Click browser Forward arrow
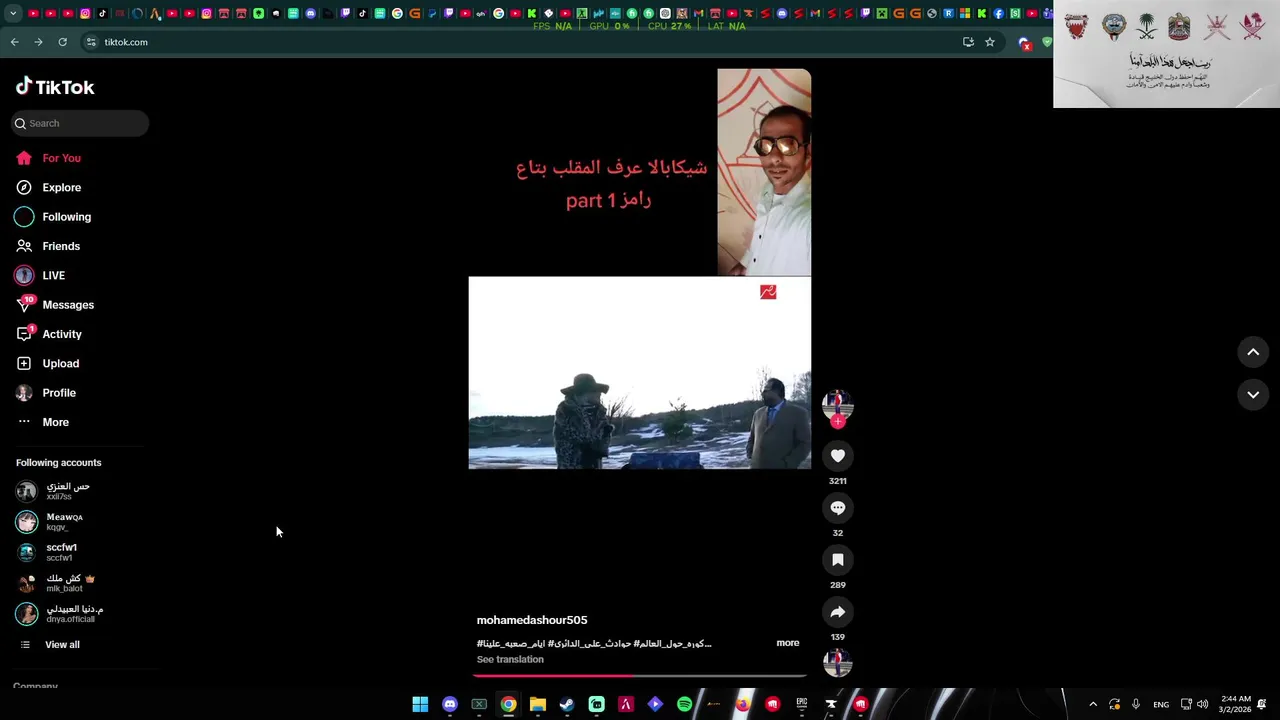The height and width of the screenshot is (720, 1280). pos(38,42)
